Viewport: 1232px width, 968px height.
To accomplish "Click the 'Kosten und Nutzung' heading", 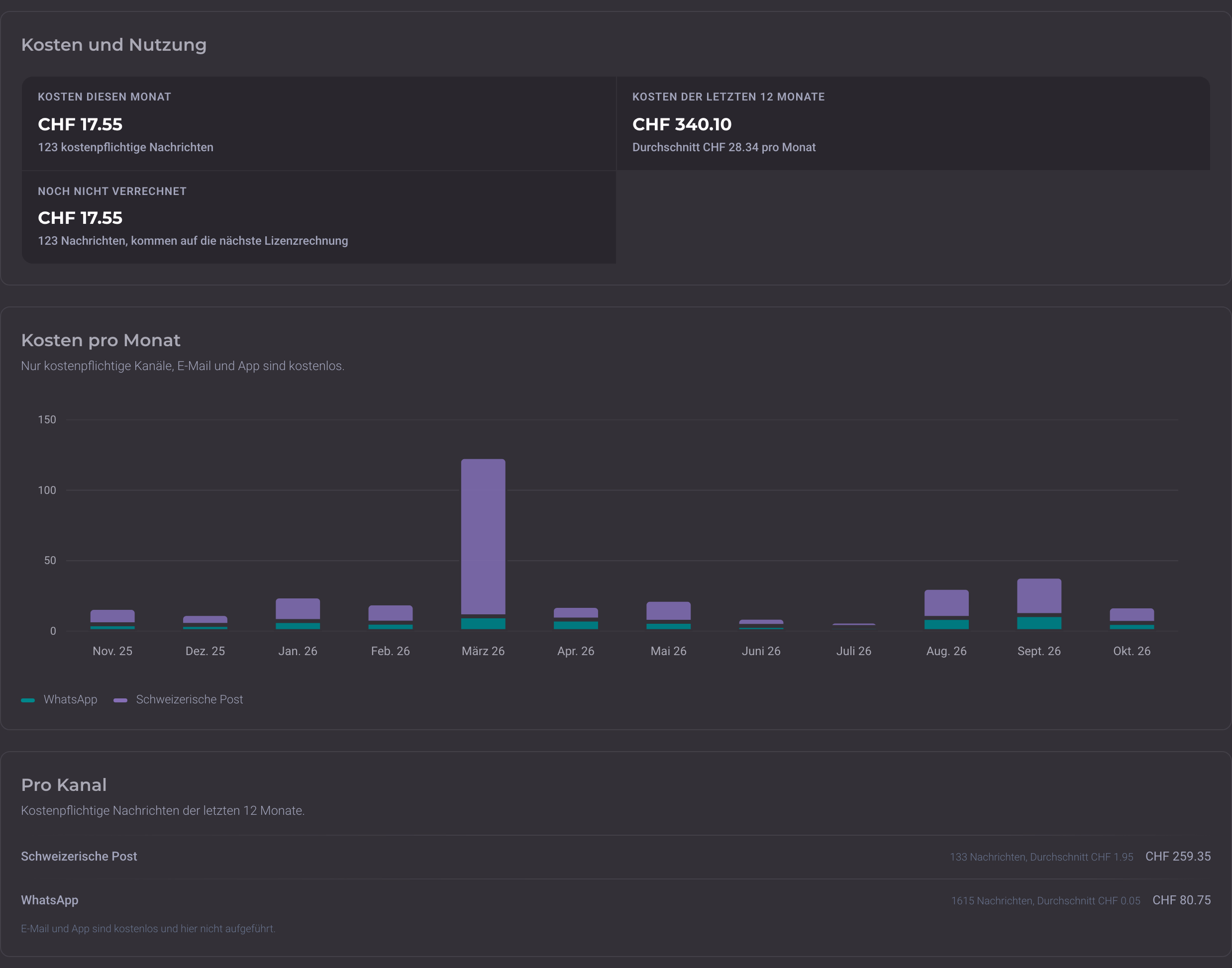I will tap(114, 45).
